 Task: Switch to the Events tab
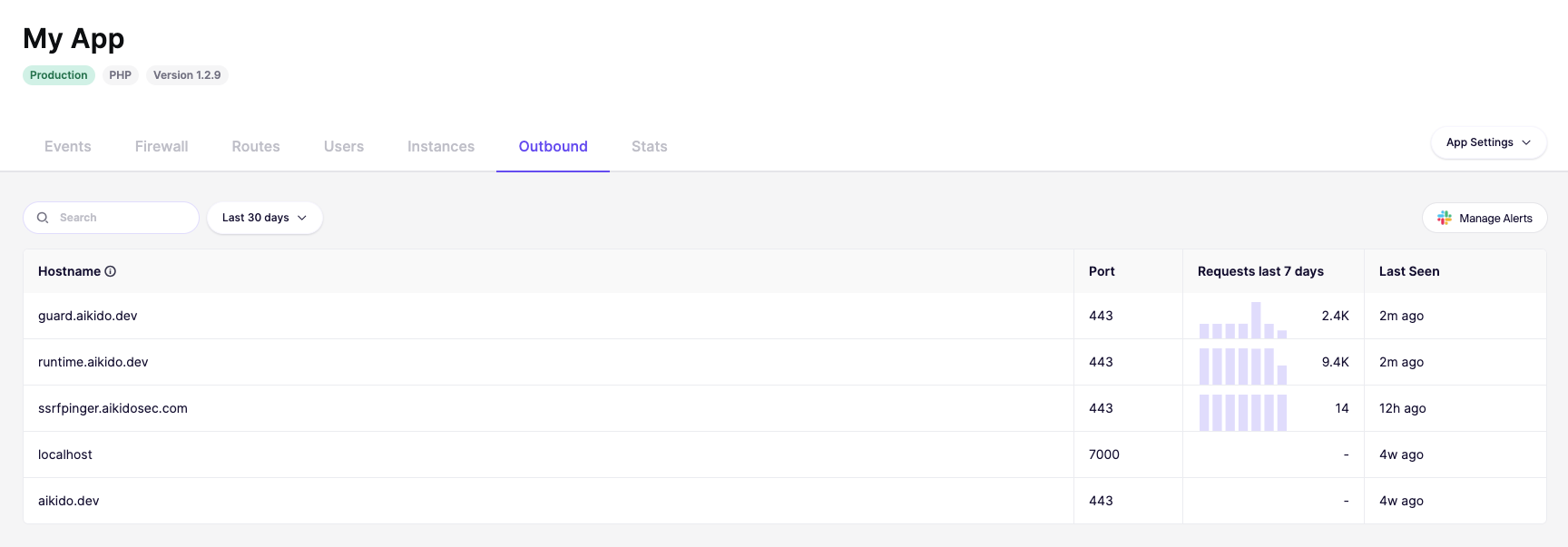(68, 146)
